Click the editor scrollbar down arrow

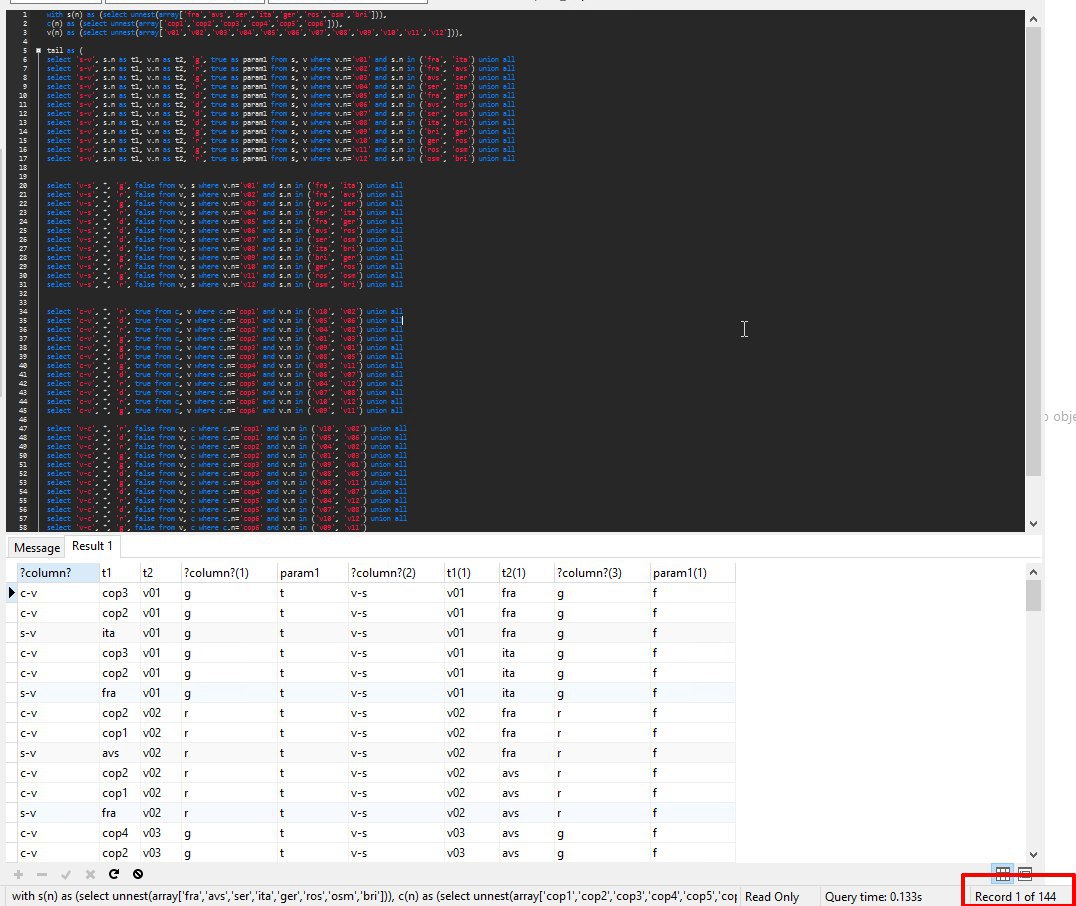point(1033,524)
